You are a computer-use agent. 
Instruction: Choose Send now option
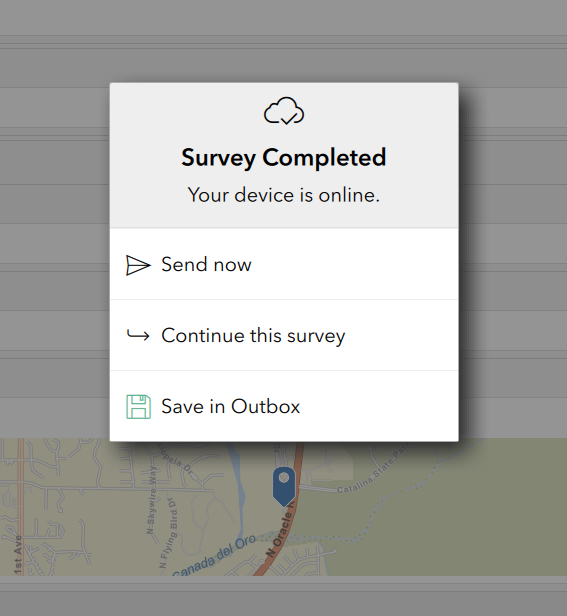[284, 264]
